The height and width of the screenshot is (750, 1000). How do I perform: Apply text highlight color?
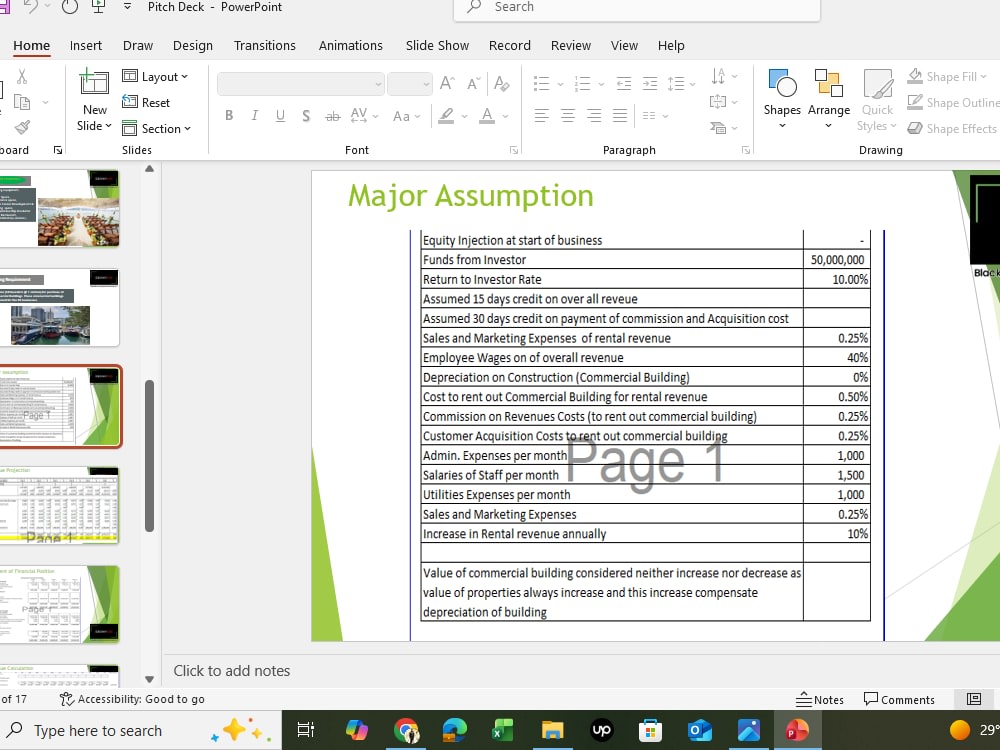(446, 115)
